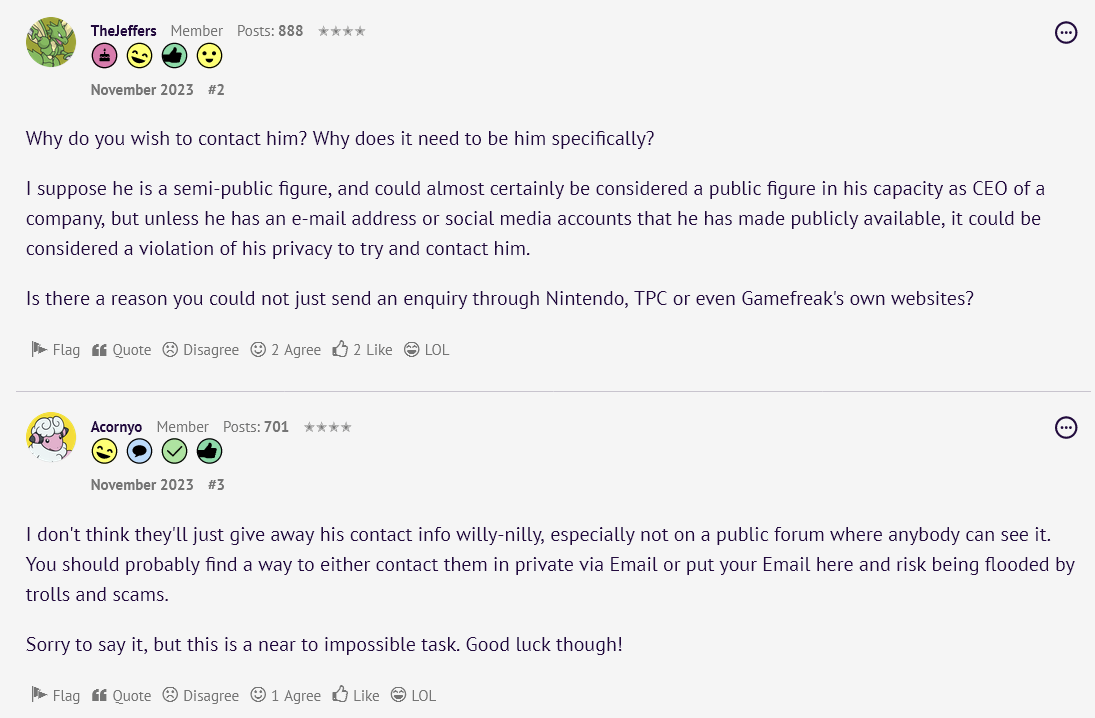The image size is (1095, 718).
Task: Open Acornyo's username profile link
Action: (x=116, y=427)
